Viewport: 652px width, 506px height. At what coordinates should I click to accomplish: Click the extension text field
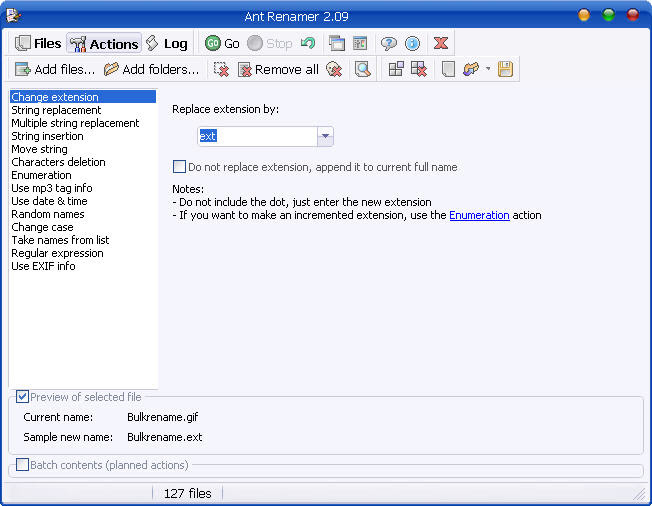point(257,136)
